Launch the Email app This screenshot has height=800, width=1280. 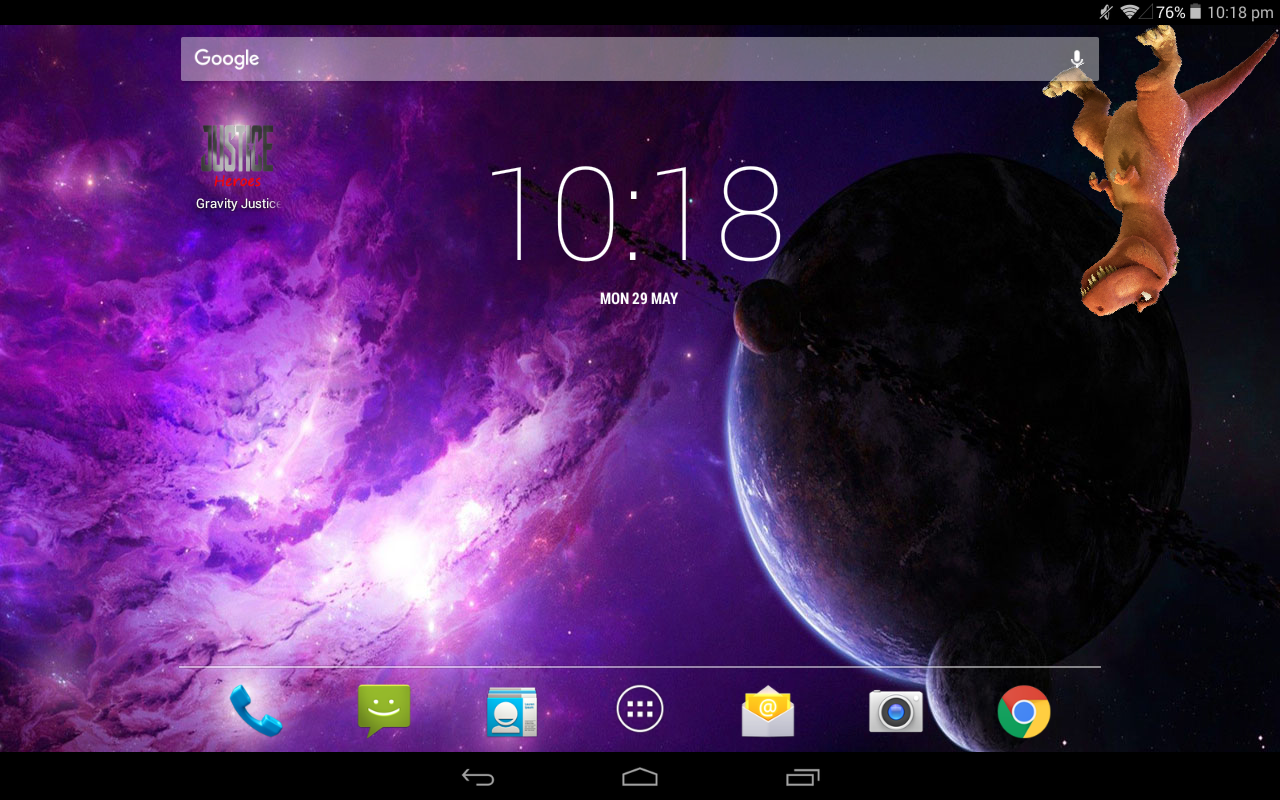pos(767,710)
